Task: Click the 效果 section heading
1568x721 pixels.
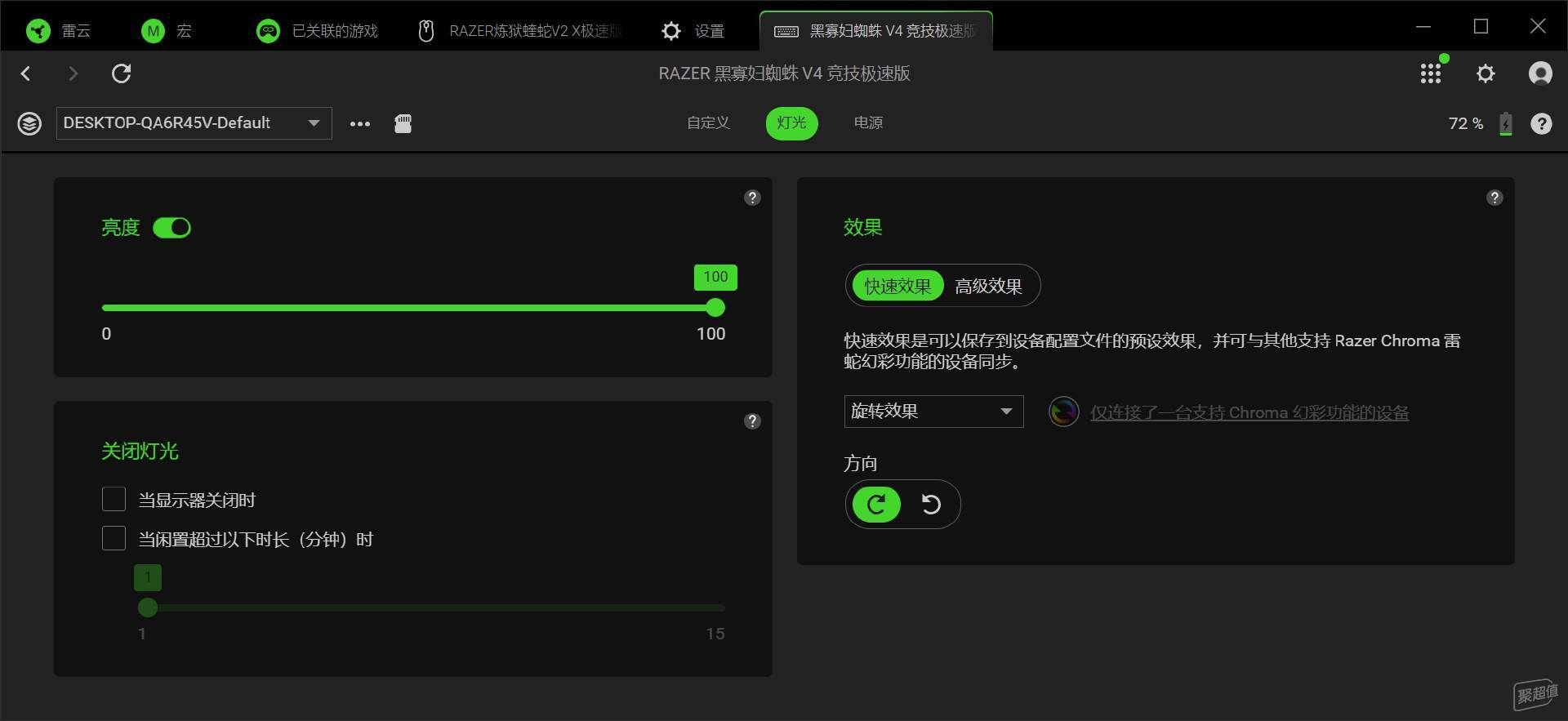Action: [x=862, y=227]
